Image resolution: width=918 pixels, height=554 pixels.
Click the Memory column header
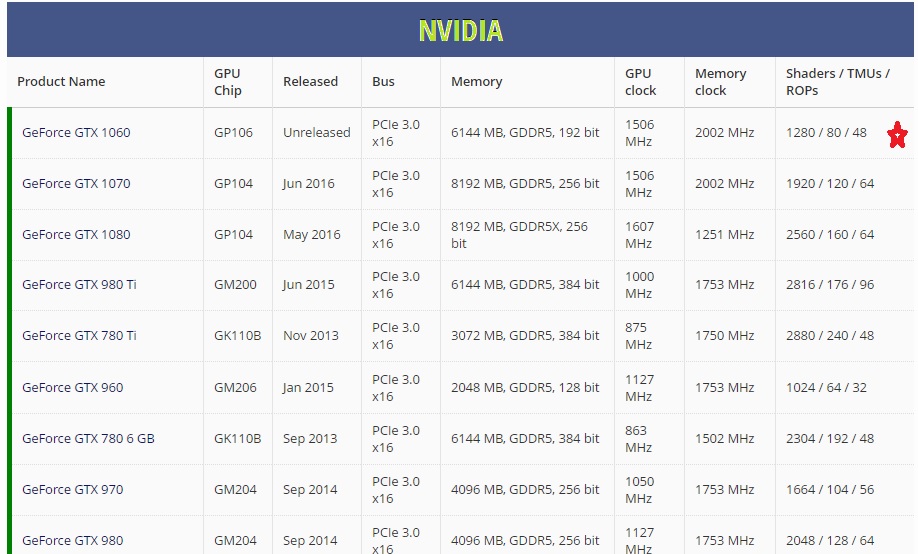pyautogui.click(x=477, y=81)
